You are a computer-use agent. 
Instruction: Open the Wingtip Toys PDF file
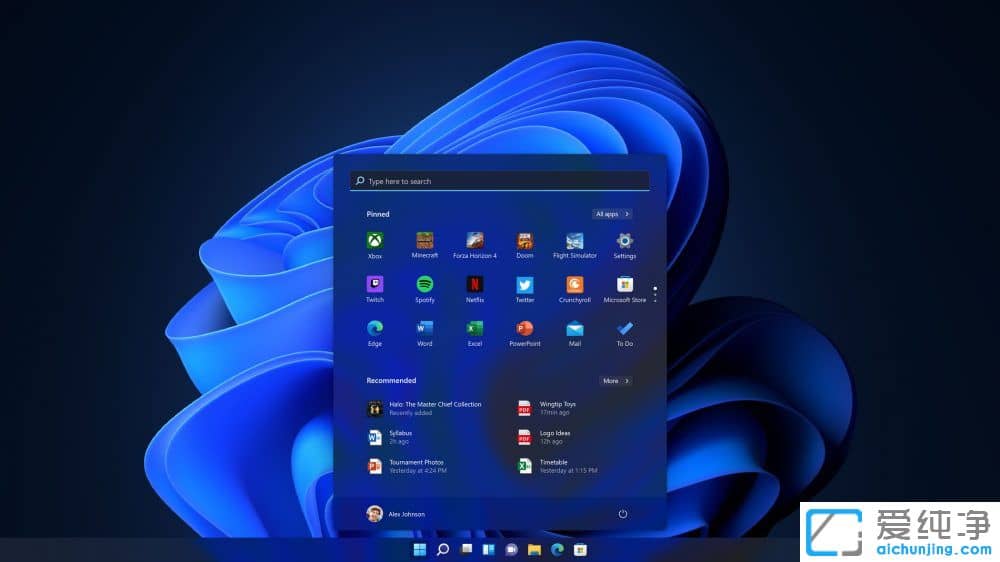pyautogui.click(x=556, y=408)
